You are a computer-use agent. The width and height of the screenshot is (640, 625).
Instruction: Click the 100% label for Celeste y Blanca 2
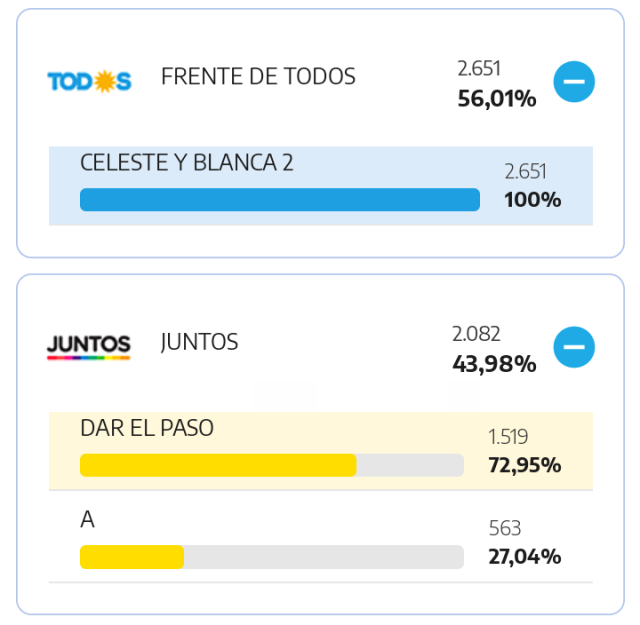[533, 200]
